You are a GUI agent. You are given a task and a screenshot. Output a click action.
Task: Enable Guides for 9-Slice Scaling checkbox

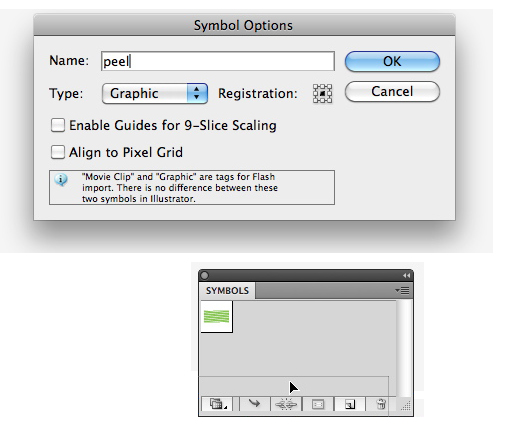pos(58,125)
